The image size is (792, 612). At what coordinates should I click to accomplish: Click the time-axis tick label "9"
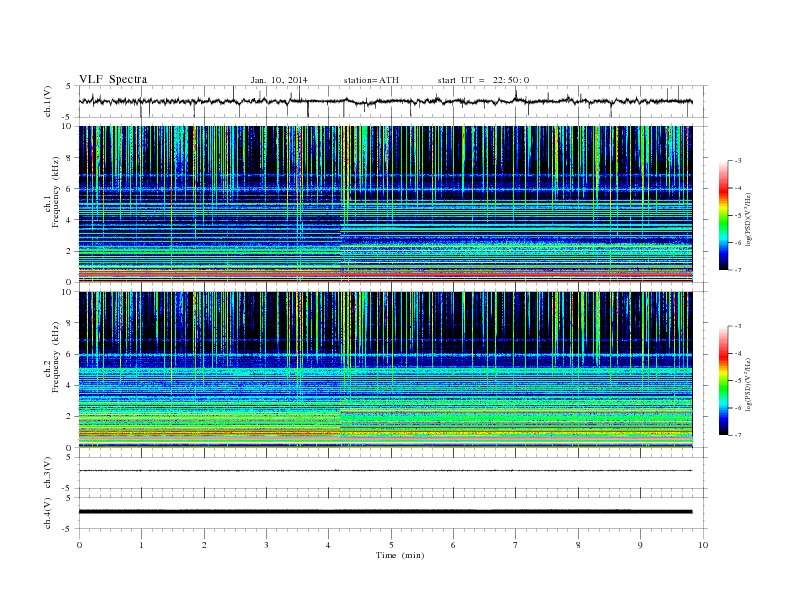pos(640,545)
